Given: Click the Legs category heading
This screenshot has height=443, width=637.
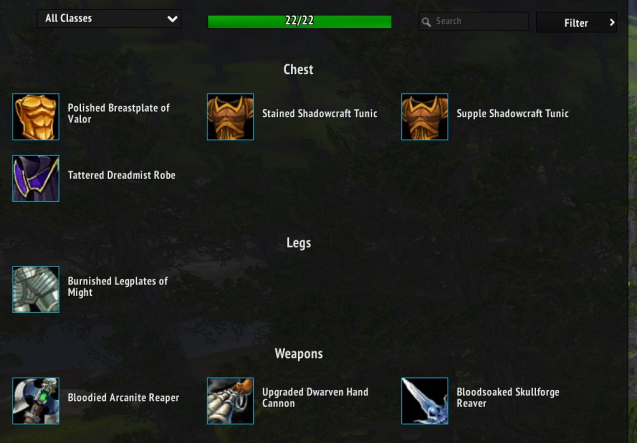Looking at the screenshot, I should [x=299, y=243].
